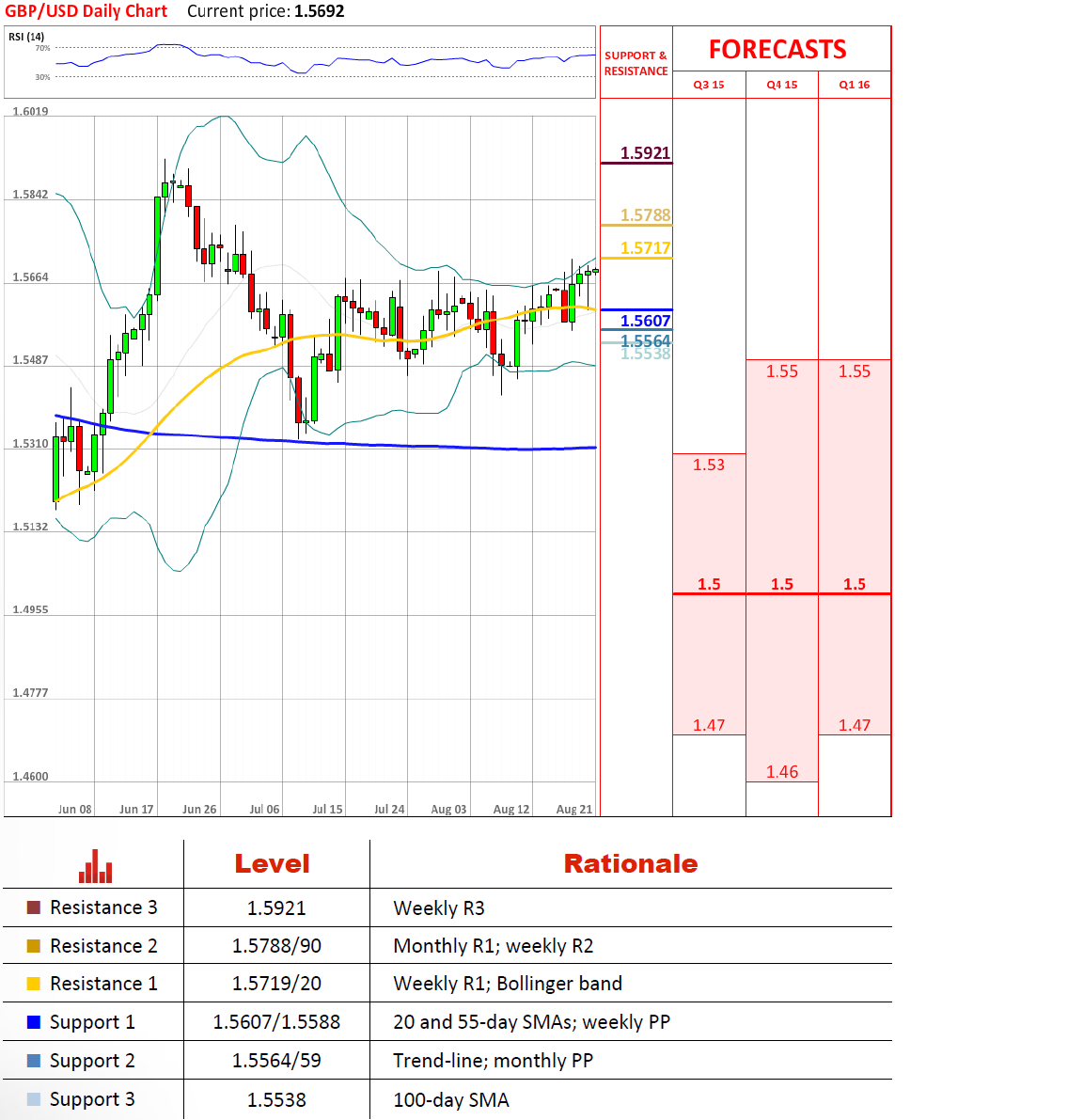Image resolution: width=1083 pixels, height=1120 pixels.
Task: Click the Aug 21 date axis label
Action: click(573, 809)
